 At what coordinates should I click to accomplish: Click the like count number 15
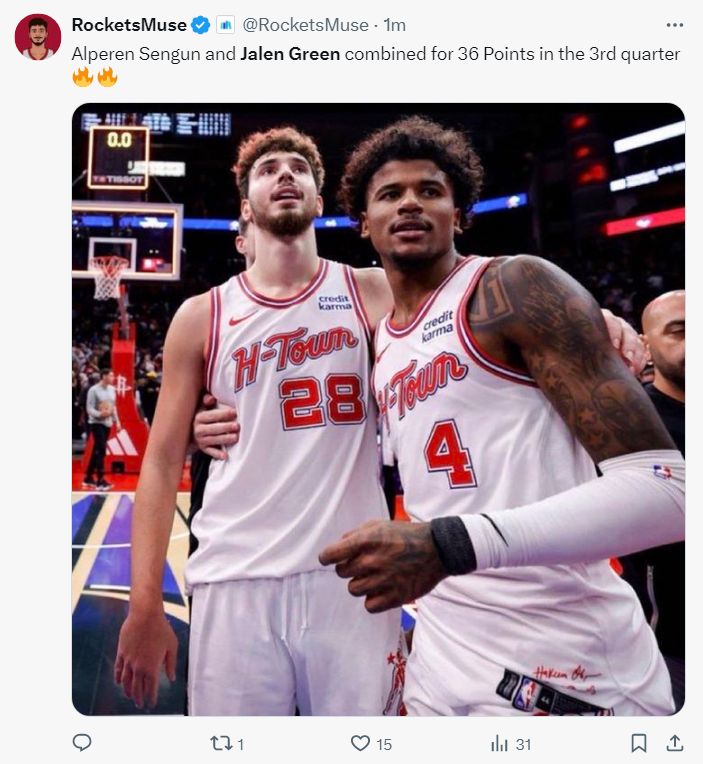[x=384, y=744]
